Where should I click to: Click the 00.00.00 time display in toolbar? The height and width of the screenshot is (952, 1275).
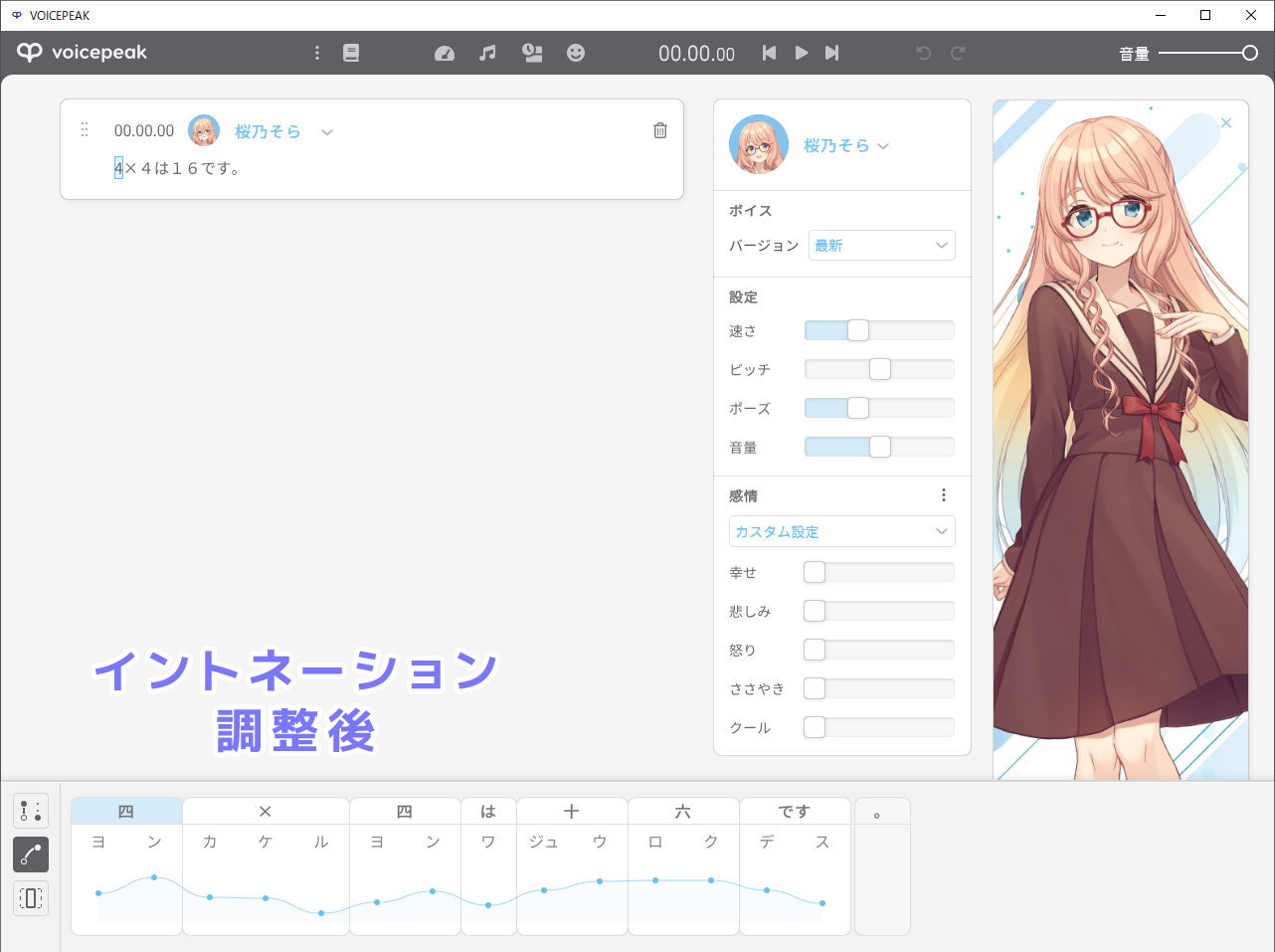coord(696,54)
